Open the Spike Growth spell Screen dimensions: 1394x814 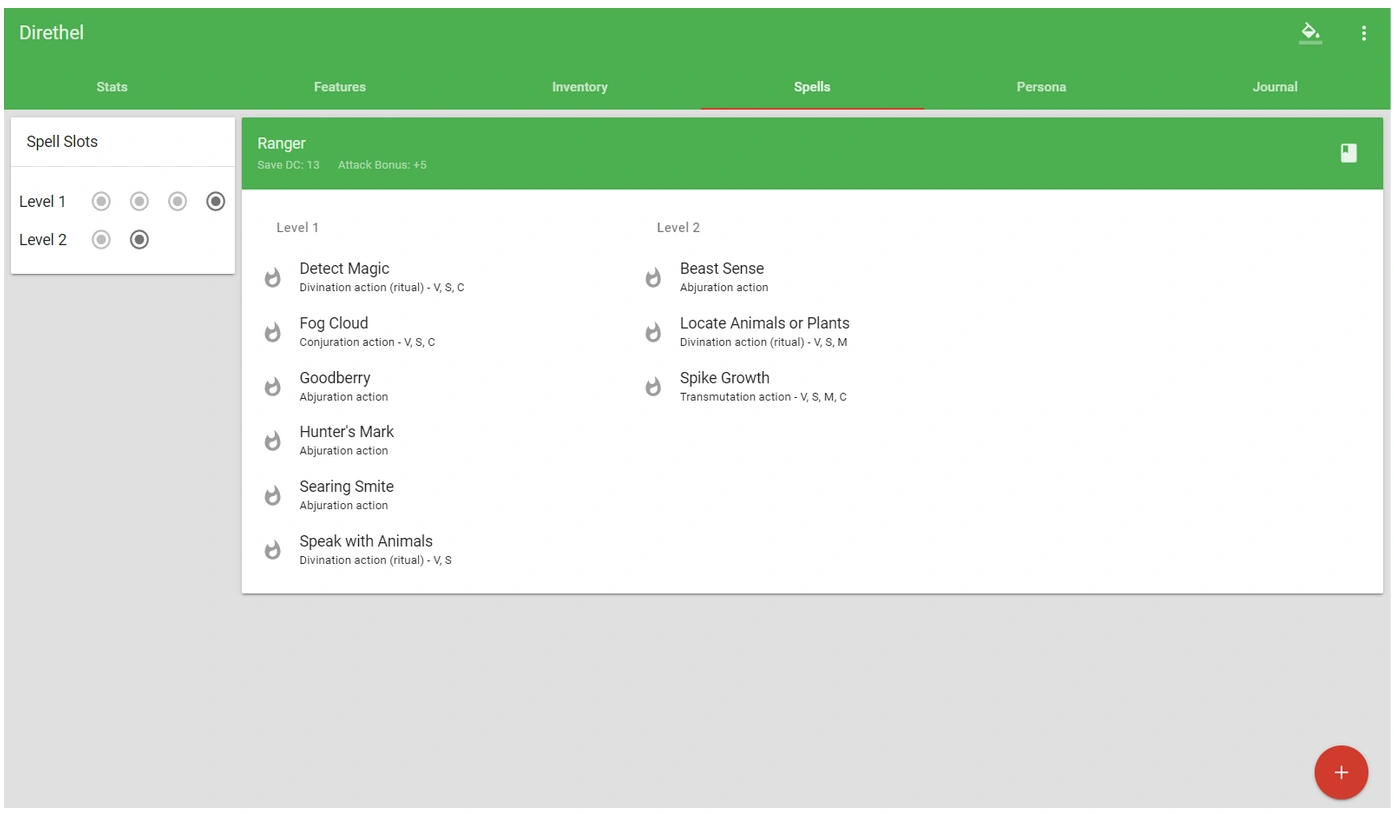(763, 387)
